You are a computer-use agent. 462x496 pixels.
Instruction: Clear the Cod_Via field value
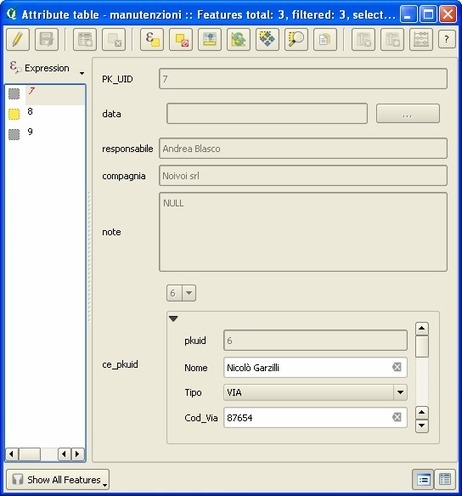397,417
